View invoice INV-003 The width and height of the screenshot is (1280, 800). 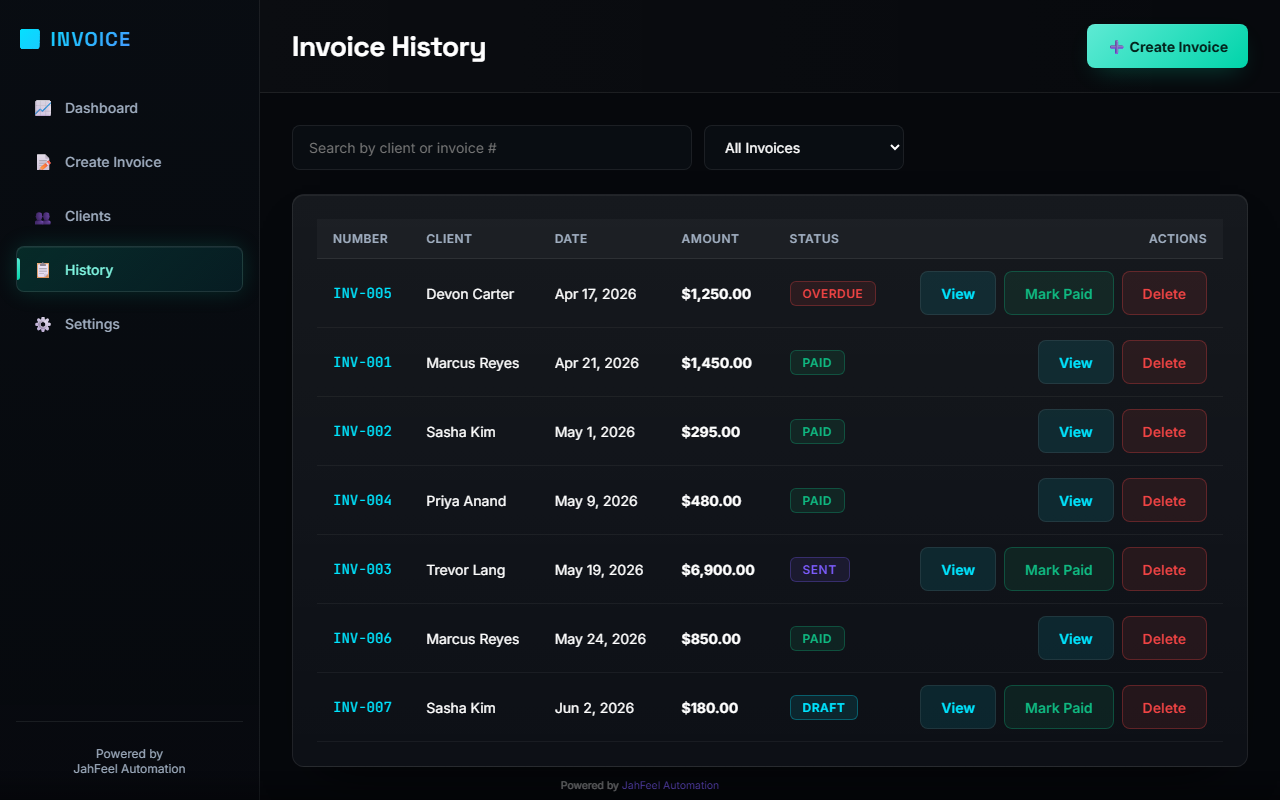(958, 569)
